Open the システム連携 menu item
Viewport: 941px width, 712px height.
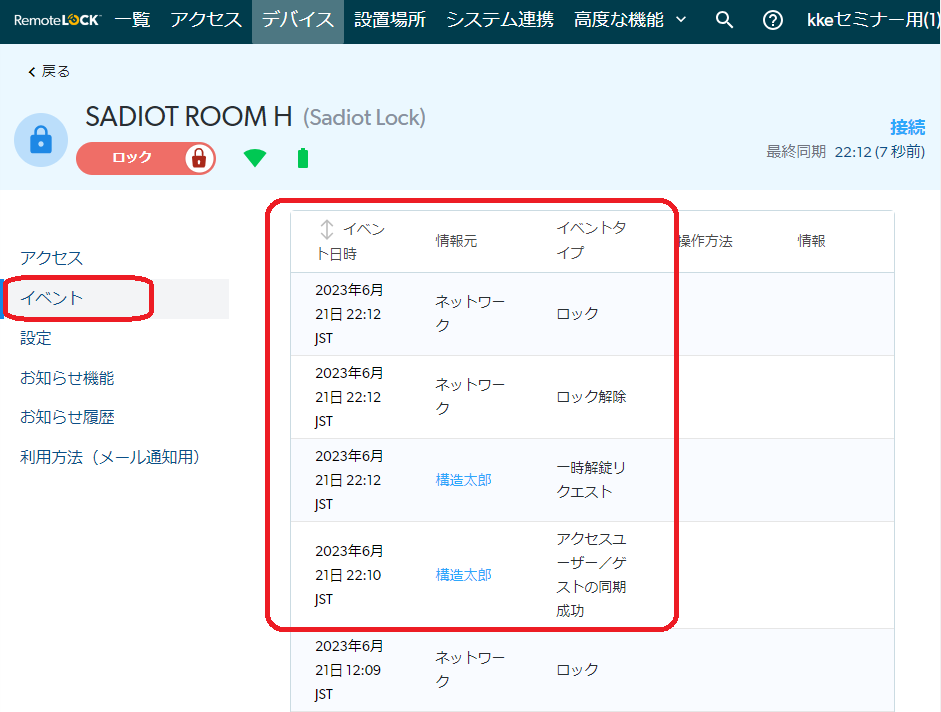pos(500,18)
